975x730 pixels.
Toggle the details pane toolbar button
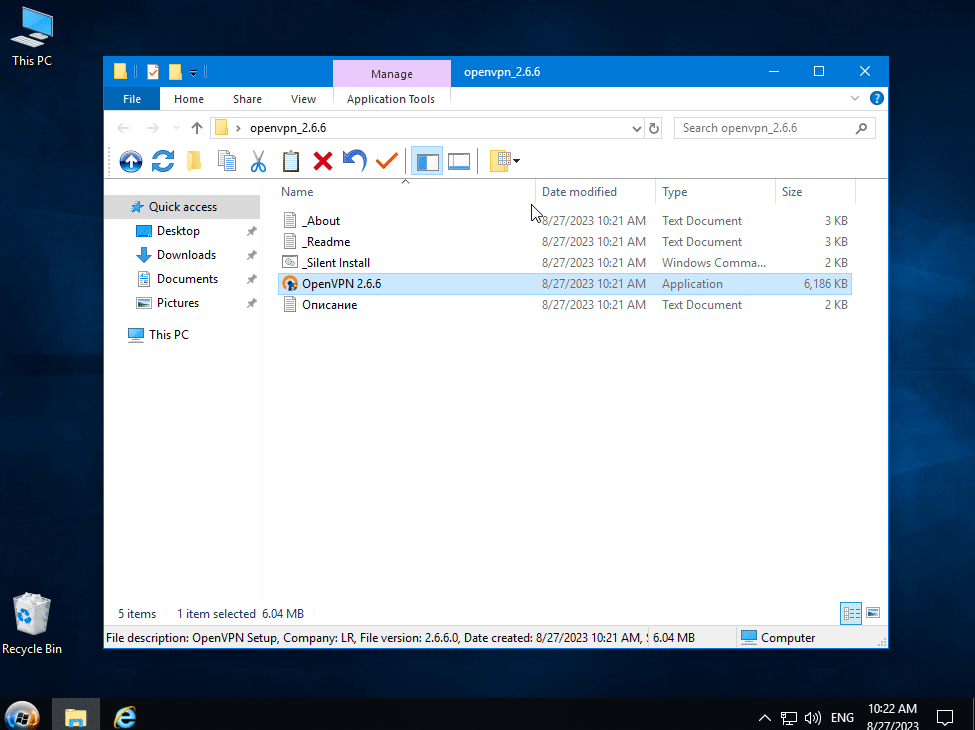point(459,161)
